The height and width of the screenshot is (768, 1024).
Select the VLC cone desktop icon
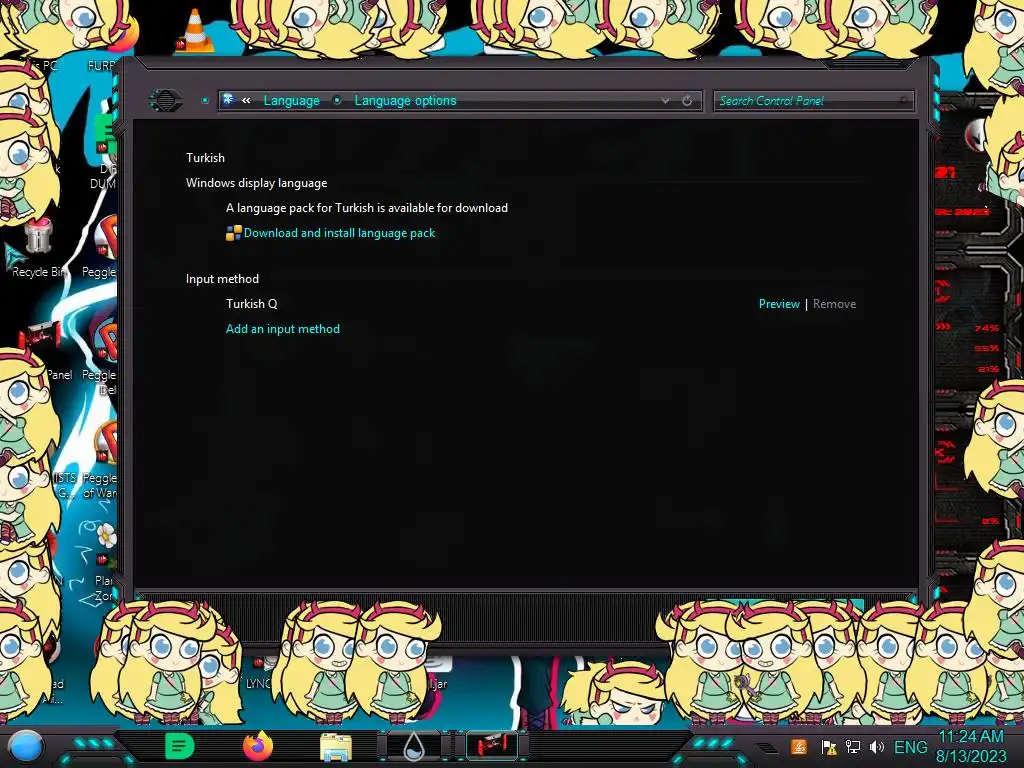tap(195, 31)
